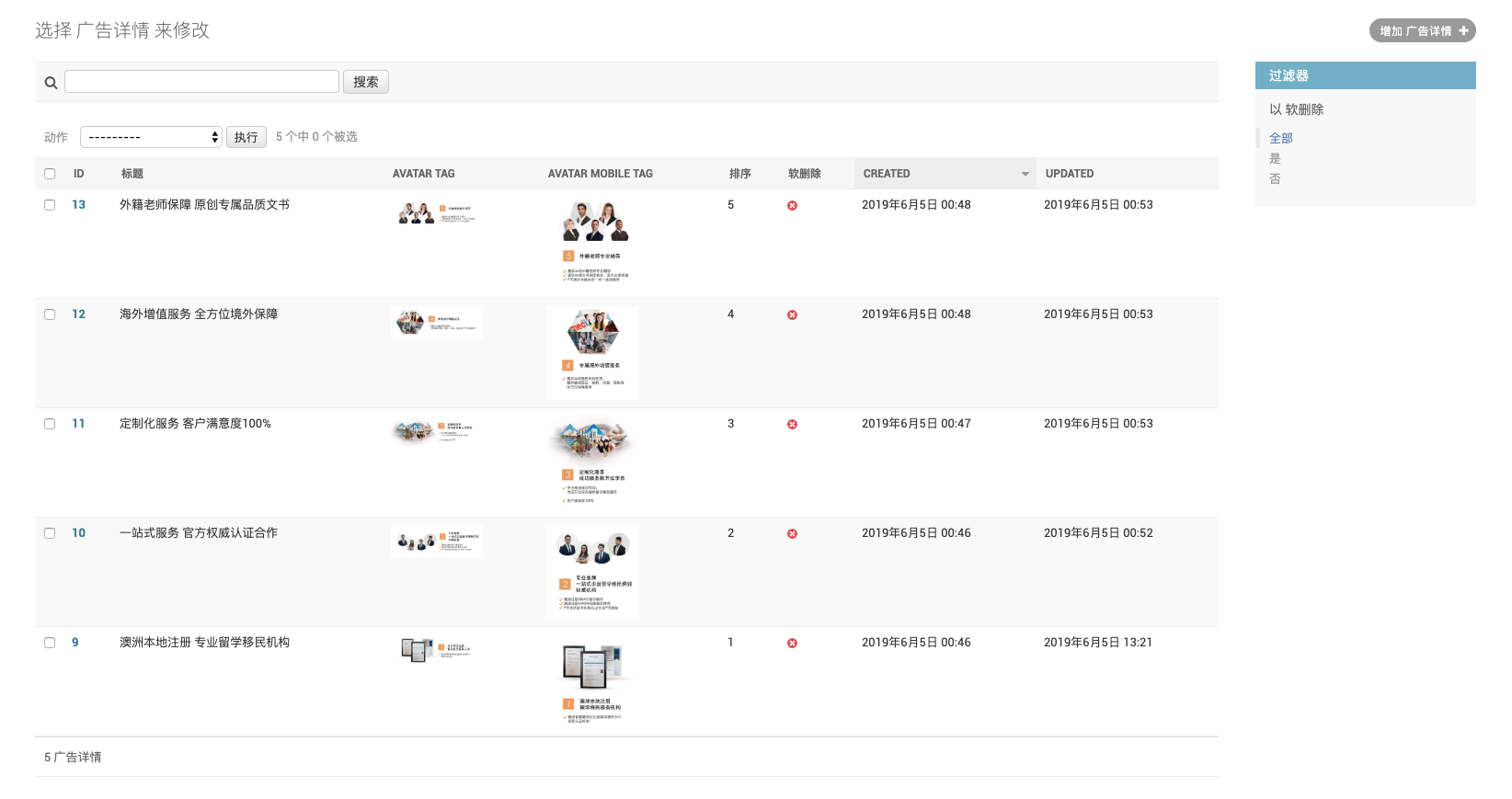Open the avatar mobile thumbnail of row 13
This screenshot has height=799, width=1512.
(593, 241)
